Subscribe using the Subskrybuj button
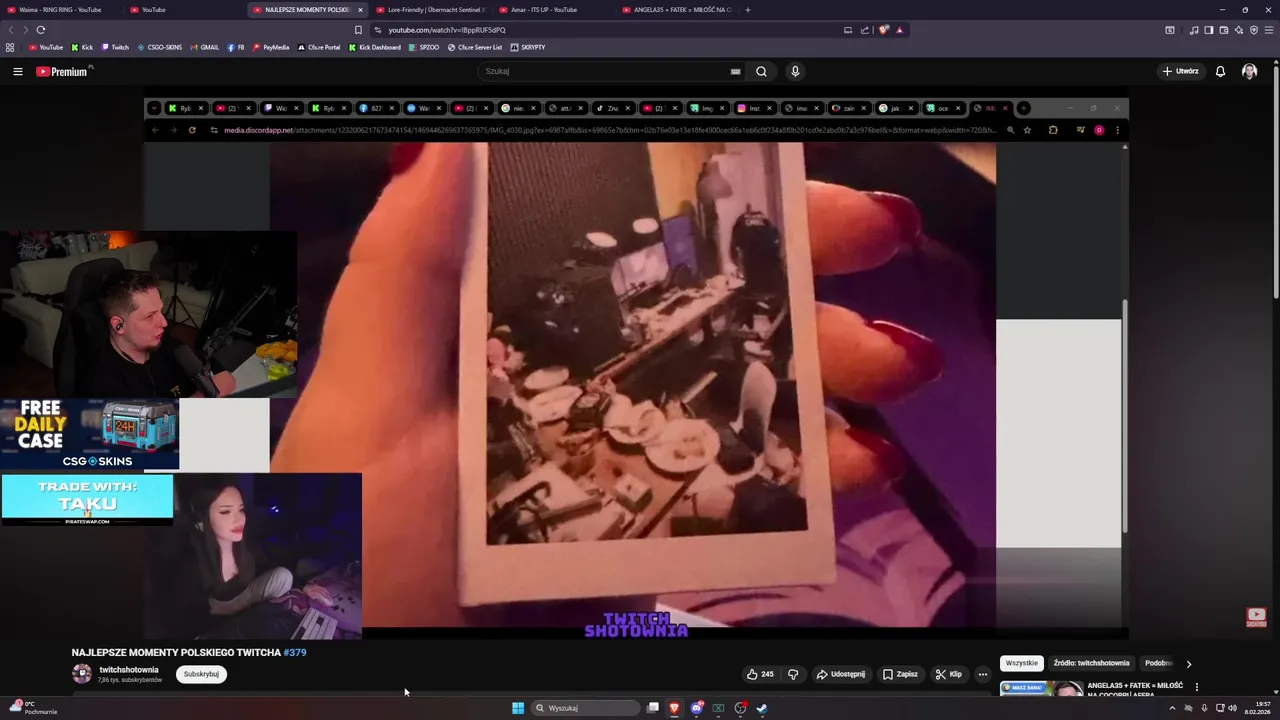The height and width of the screenshot is (720, 1280). click(201, 674)
